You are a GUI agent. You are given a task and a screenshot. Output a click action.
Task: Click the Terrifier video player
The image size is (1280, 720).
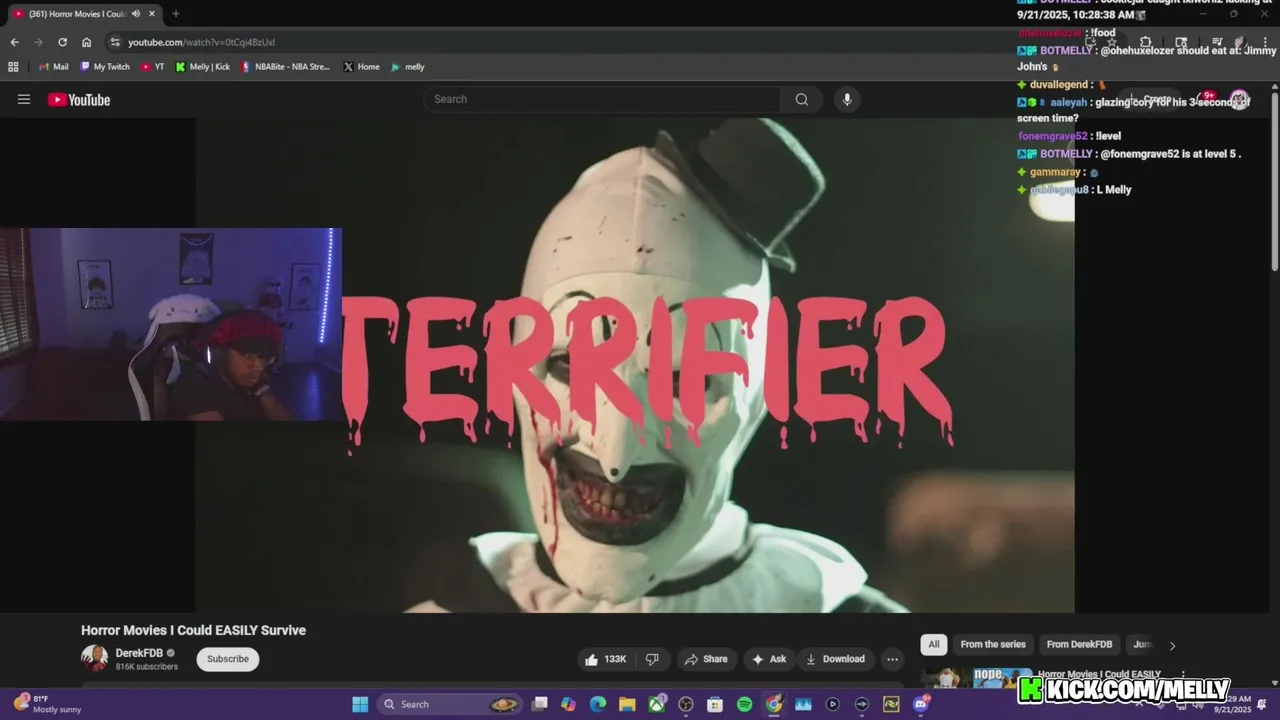(x=635, y=365)
